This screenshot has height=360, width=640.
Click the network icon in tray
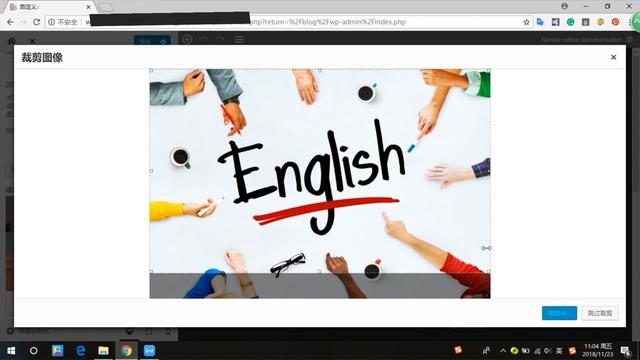(537, 351)
